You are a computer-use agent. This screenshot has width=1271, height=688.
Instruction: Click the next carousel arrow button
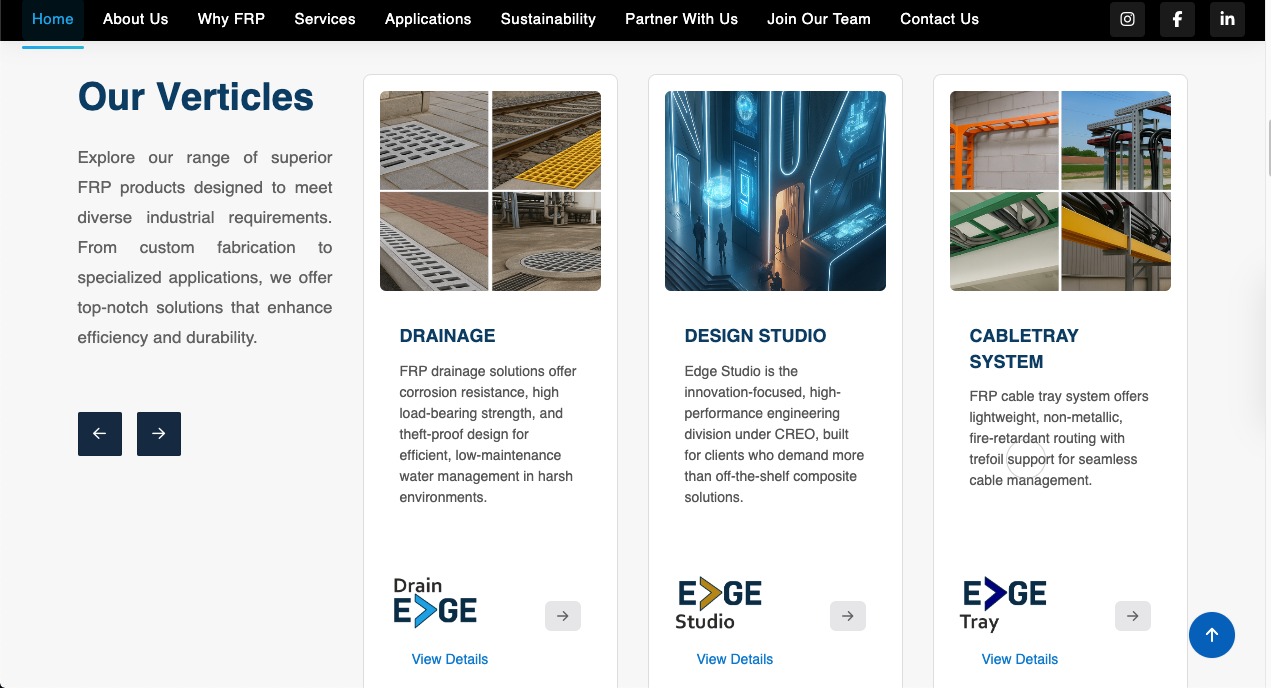(x=159, y=434)
